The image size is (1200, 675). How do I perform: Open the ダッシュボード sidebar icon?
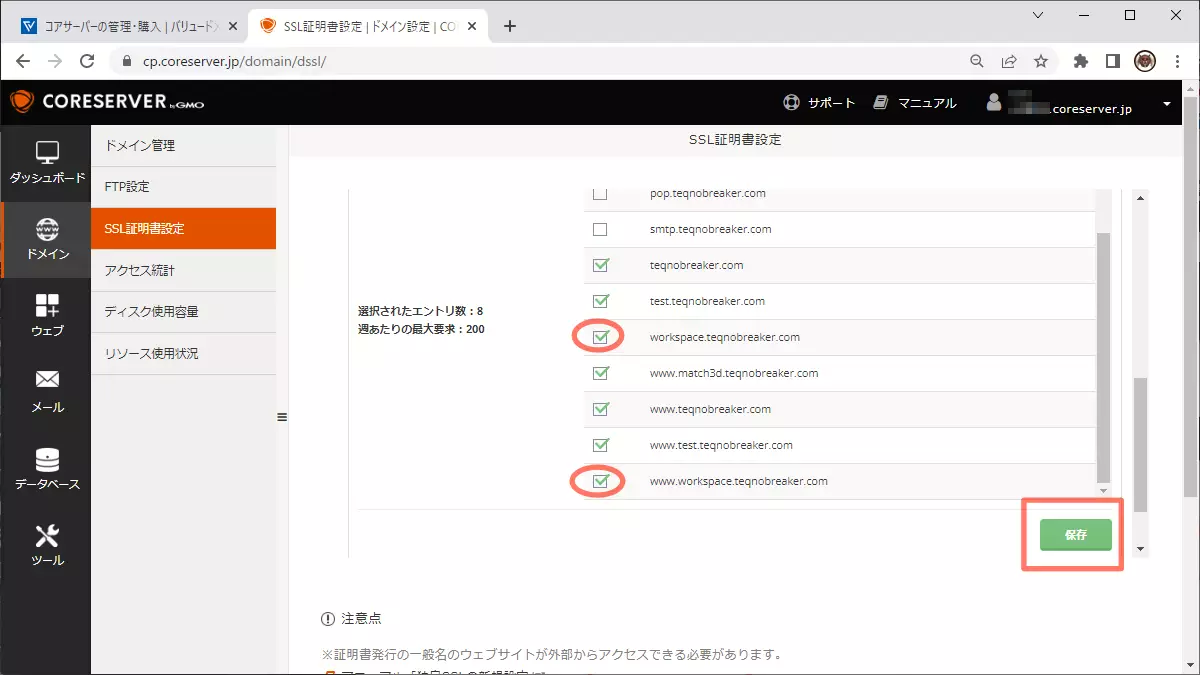(x=47, y=153)
